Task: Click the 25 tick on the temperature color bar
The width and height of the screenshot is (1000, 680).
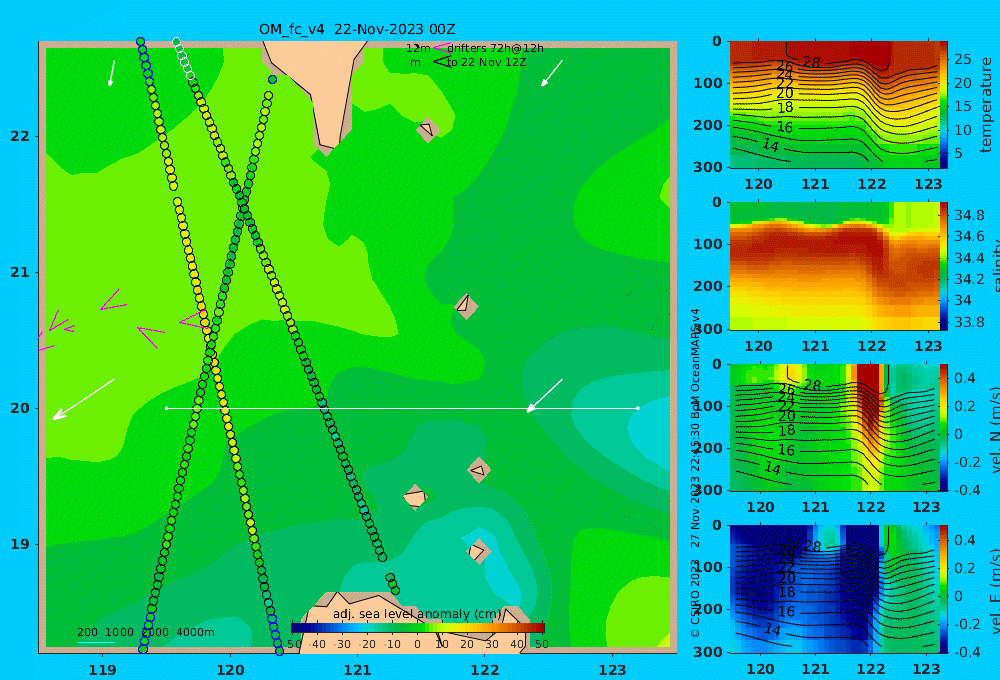Action: pos(963,59)
